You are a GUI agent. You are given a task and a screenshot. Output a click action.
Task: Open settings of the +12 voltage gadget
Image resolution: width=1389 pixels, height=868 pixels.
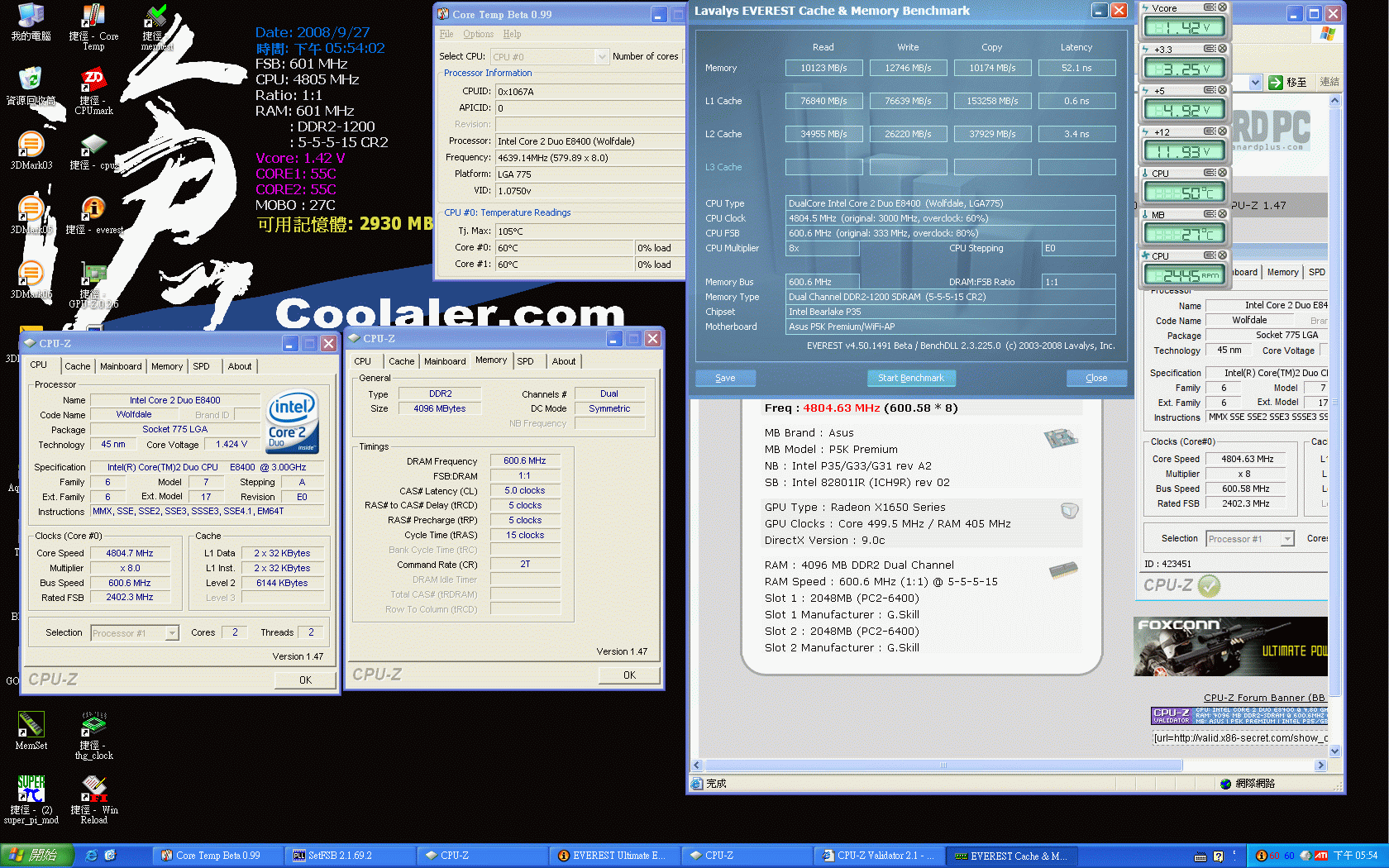[1210, 131]
